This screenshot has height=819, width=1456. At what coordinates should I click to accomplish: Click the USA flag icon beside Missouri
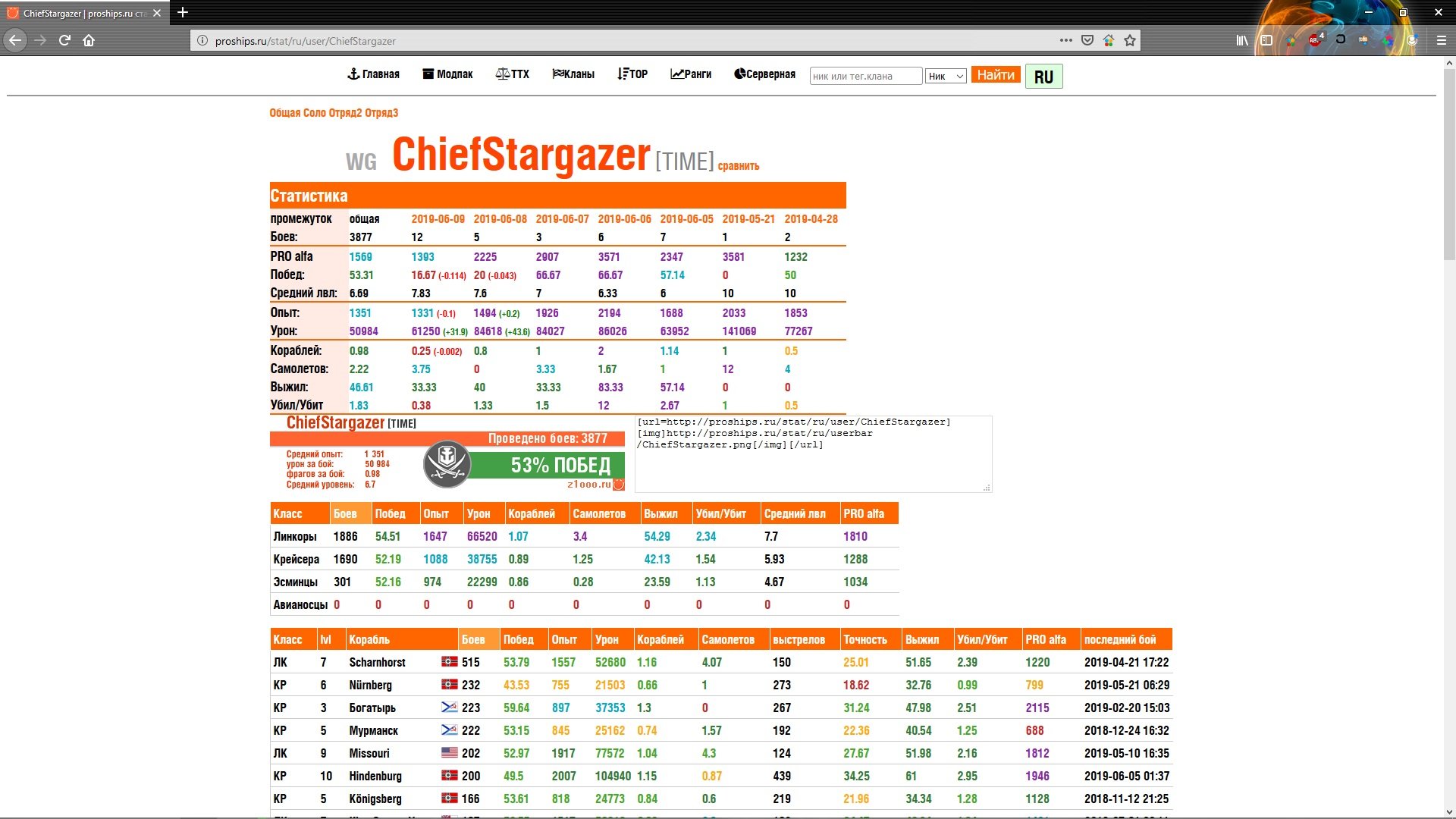tap(449, 753)
